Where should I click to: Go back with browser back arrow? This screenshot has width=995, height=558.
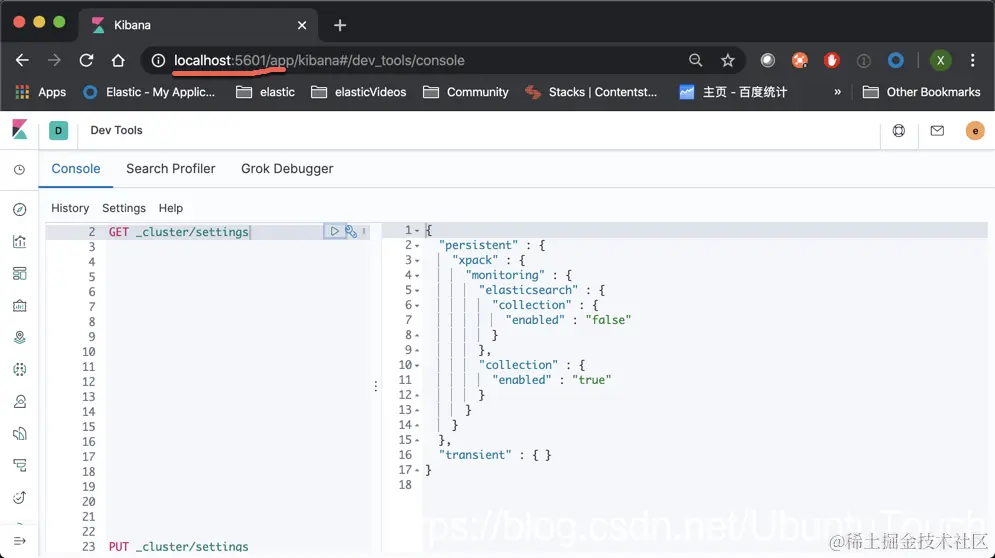pos(22,60)
